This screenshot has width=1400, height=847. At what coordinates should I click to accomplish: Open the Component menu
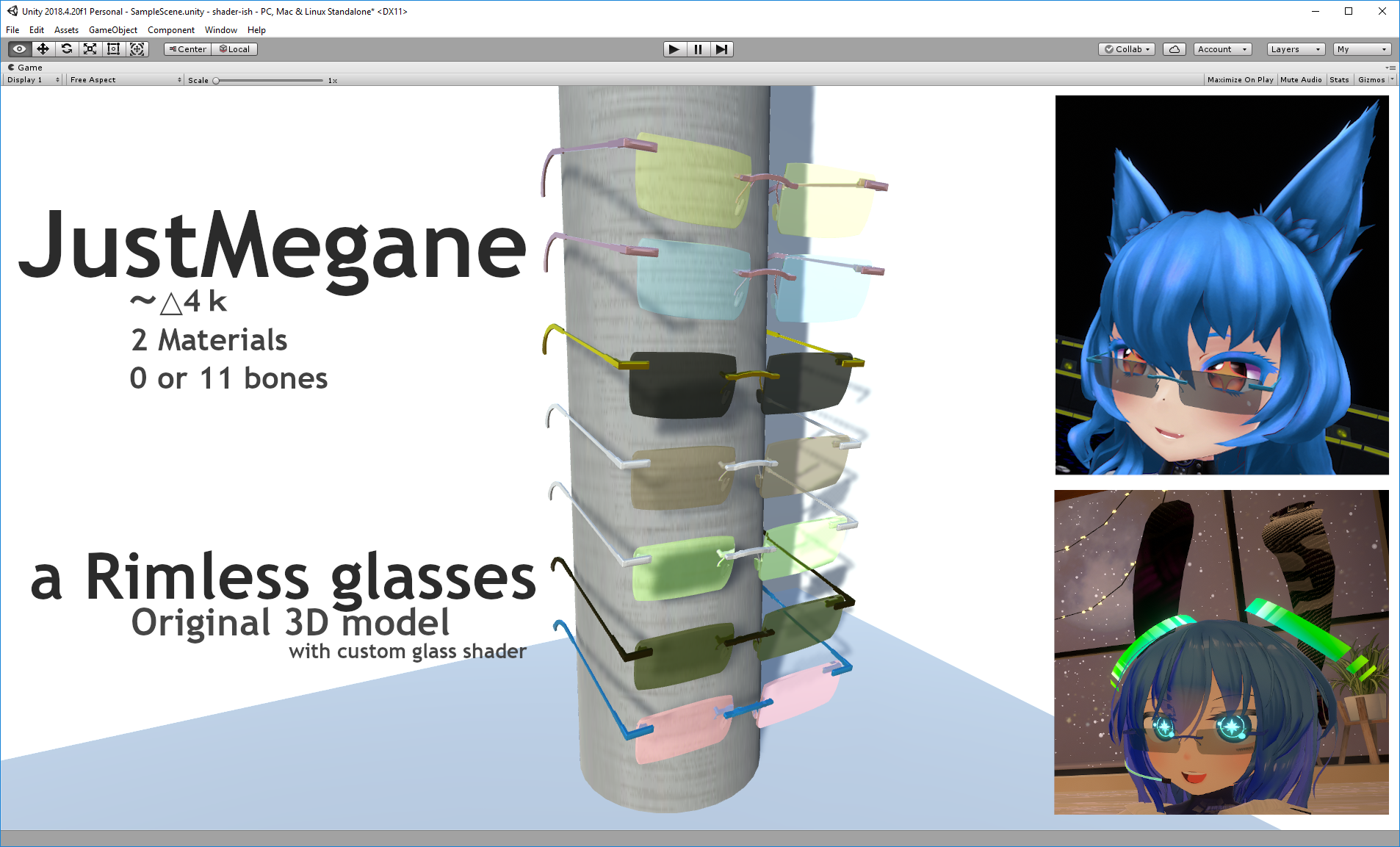pos(171,30)
